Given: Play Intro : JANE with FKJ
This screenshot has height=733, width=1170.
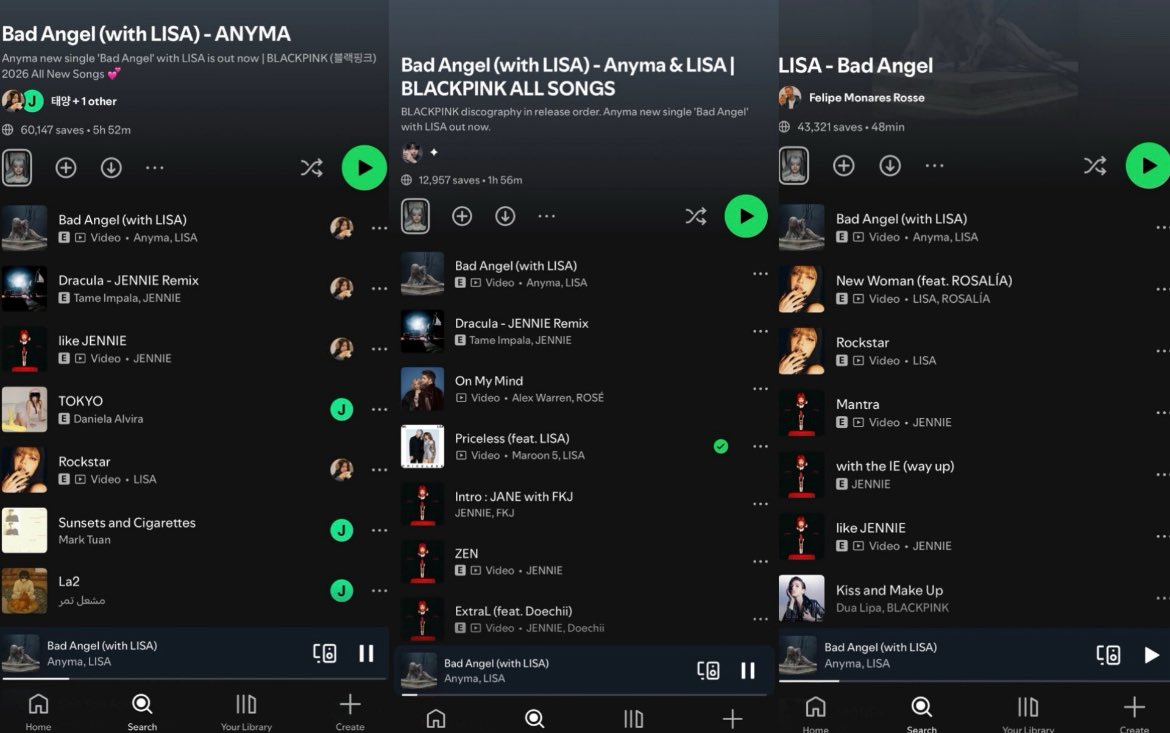Looking at the screenshot, I should coord(584,504).
